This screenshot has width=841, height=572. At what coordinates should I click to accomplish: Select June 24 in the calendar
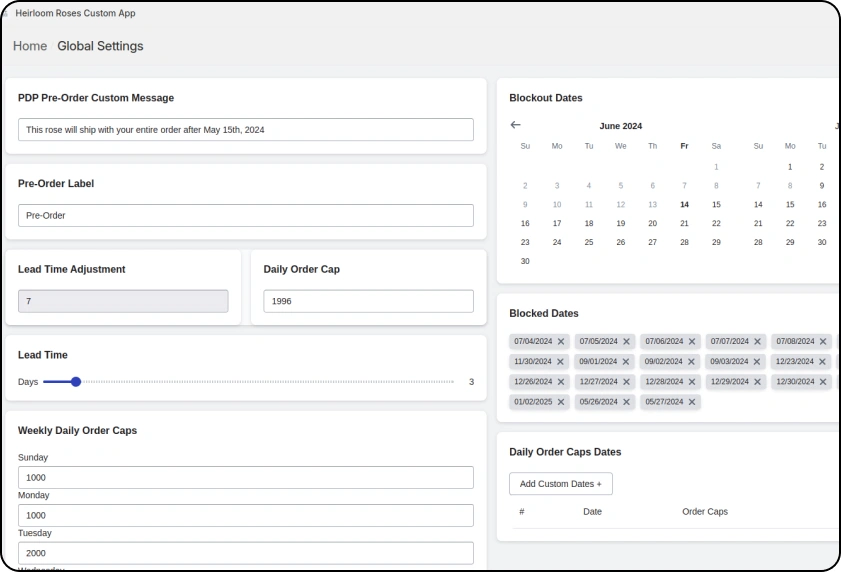pyautogui.click(x=557, y=242)
